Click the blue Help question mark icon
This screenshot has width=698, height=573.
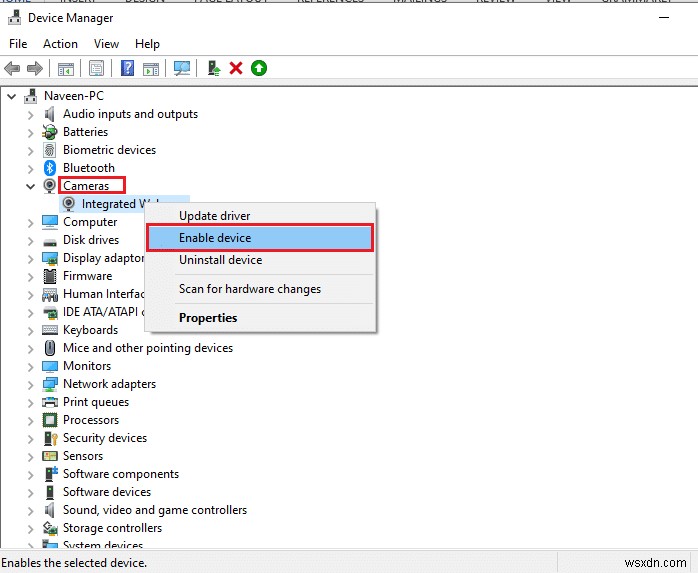(127, 69)
